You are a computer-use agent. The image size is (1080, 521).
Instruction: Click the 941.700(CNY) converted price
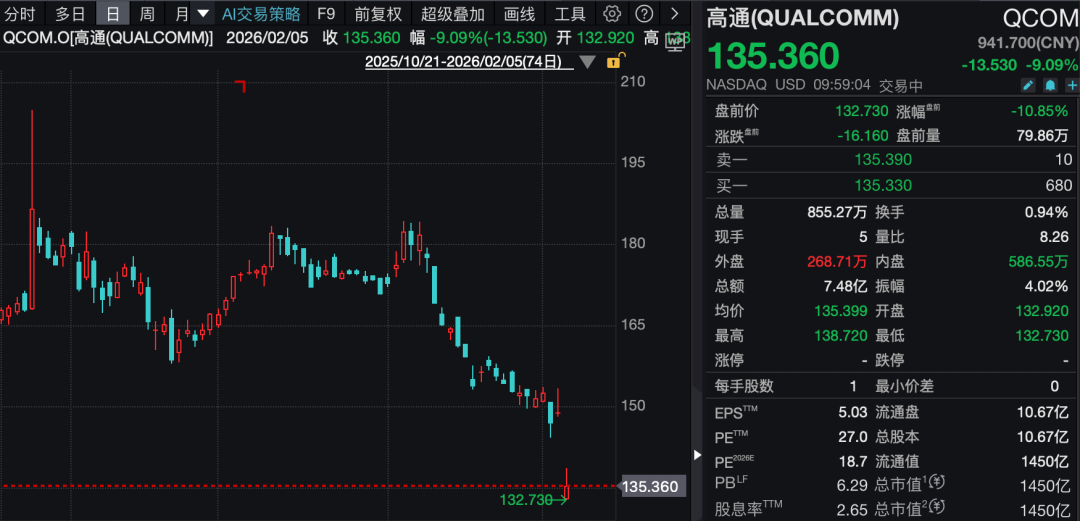point(1028,43)
